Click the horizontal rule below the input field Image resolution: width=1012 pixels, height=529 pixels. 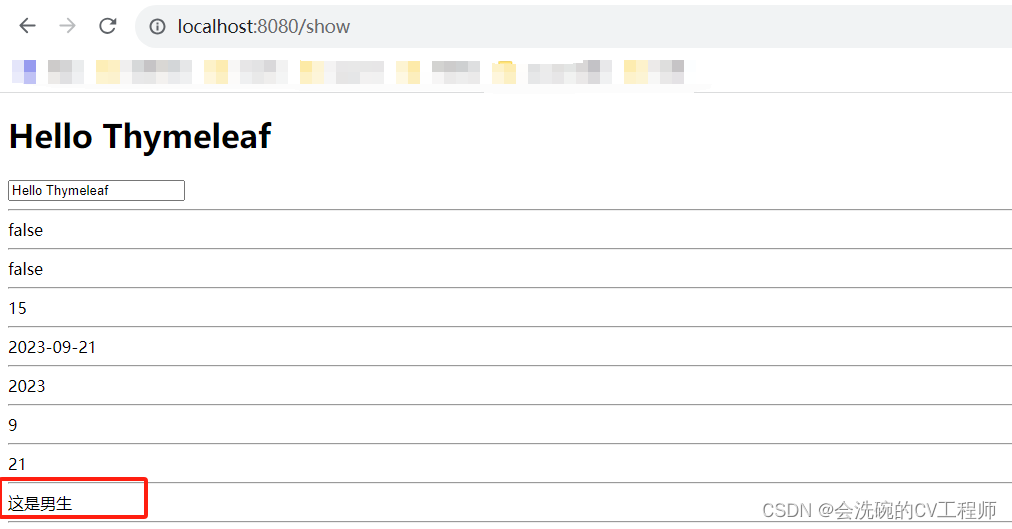click(x=510, y=210)
